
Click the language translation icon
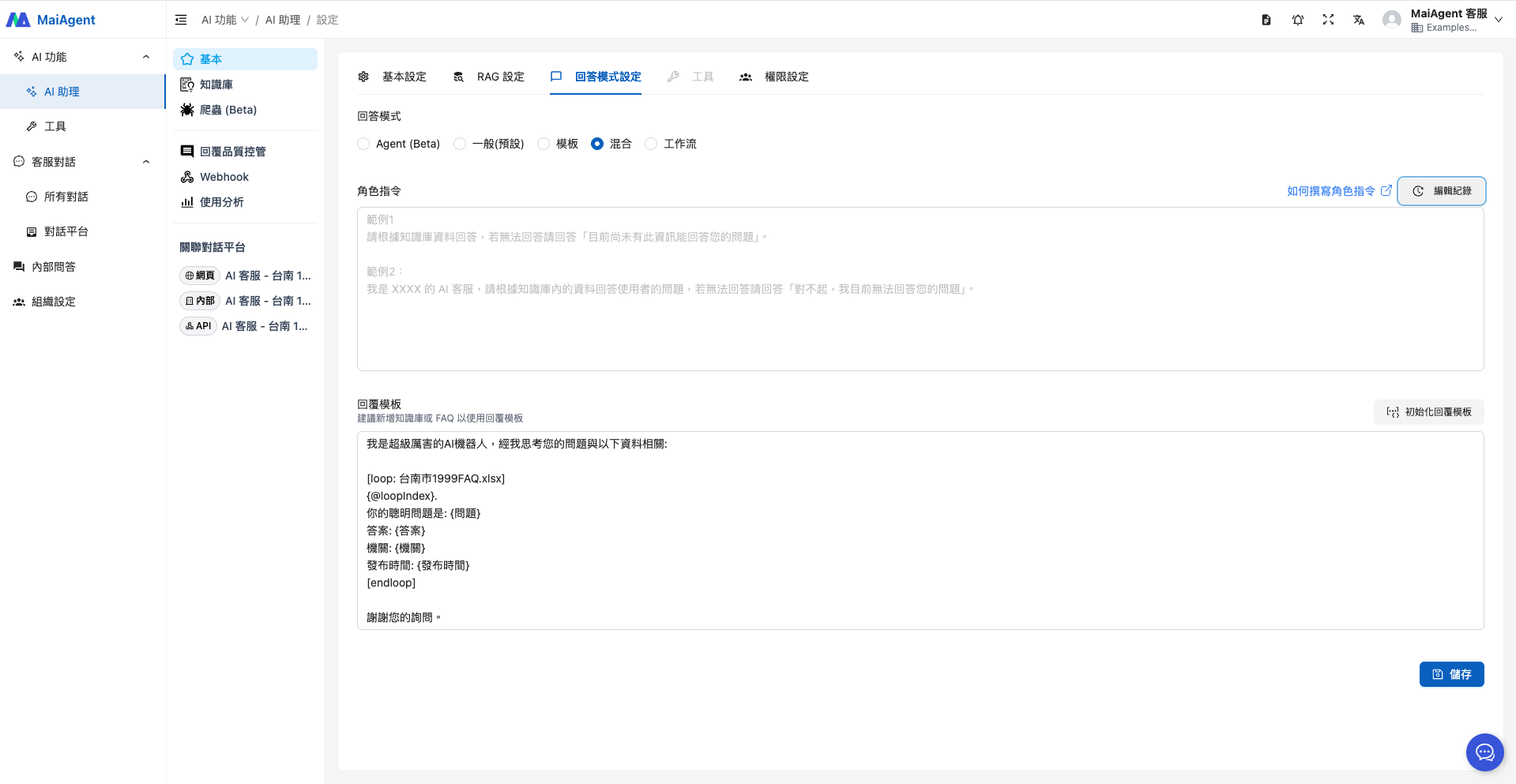click(1359, 20)
